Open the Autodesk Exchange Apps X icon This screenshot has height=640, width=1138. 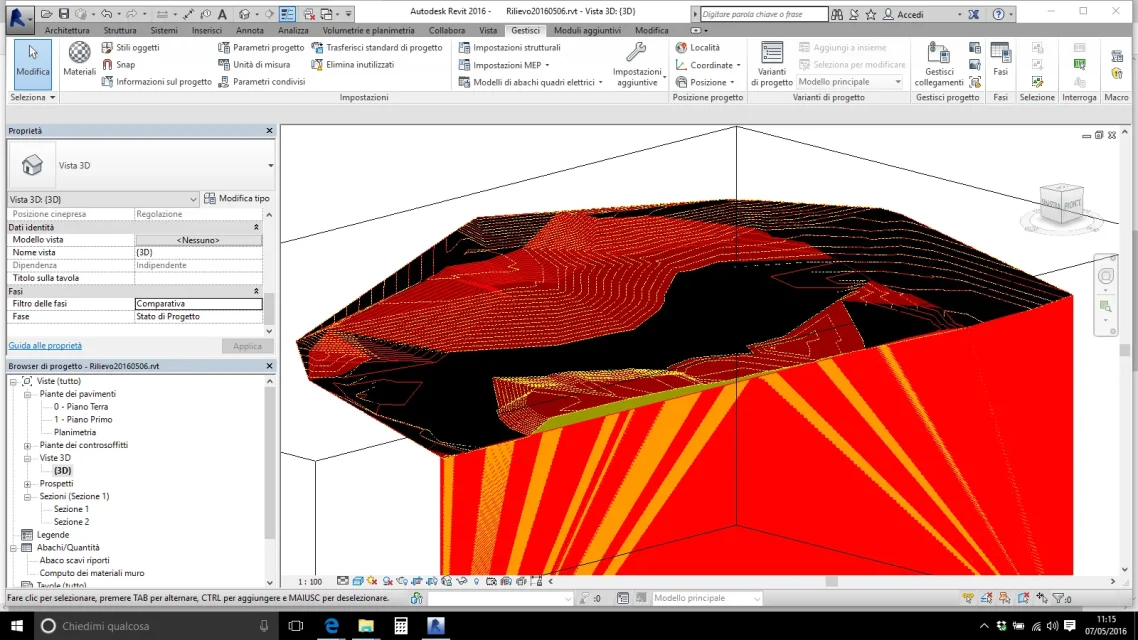[x=974, y=14]
